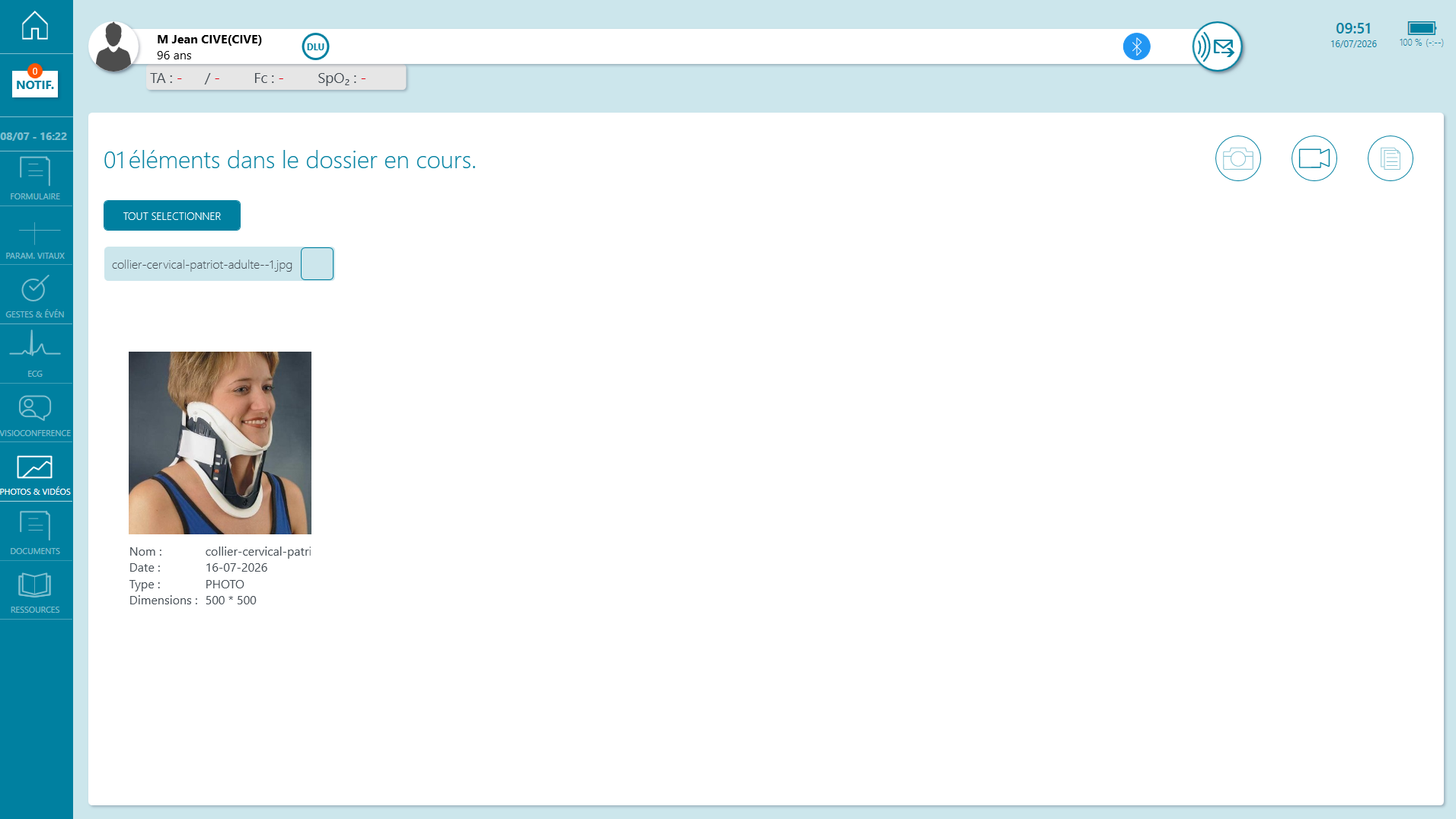Click the file name collier-cervical-patriot-adulte--1.jpg

pyautogui.click(x=202, y=265)
